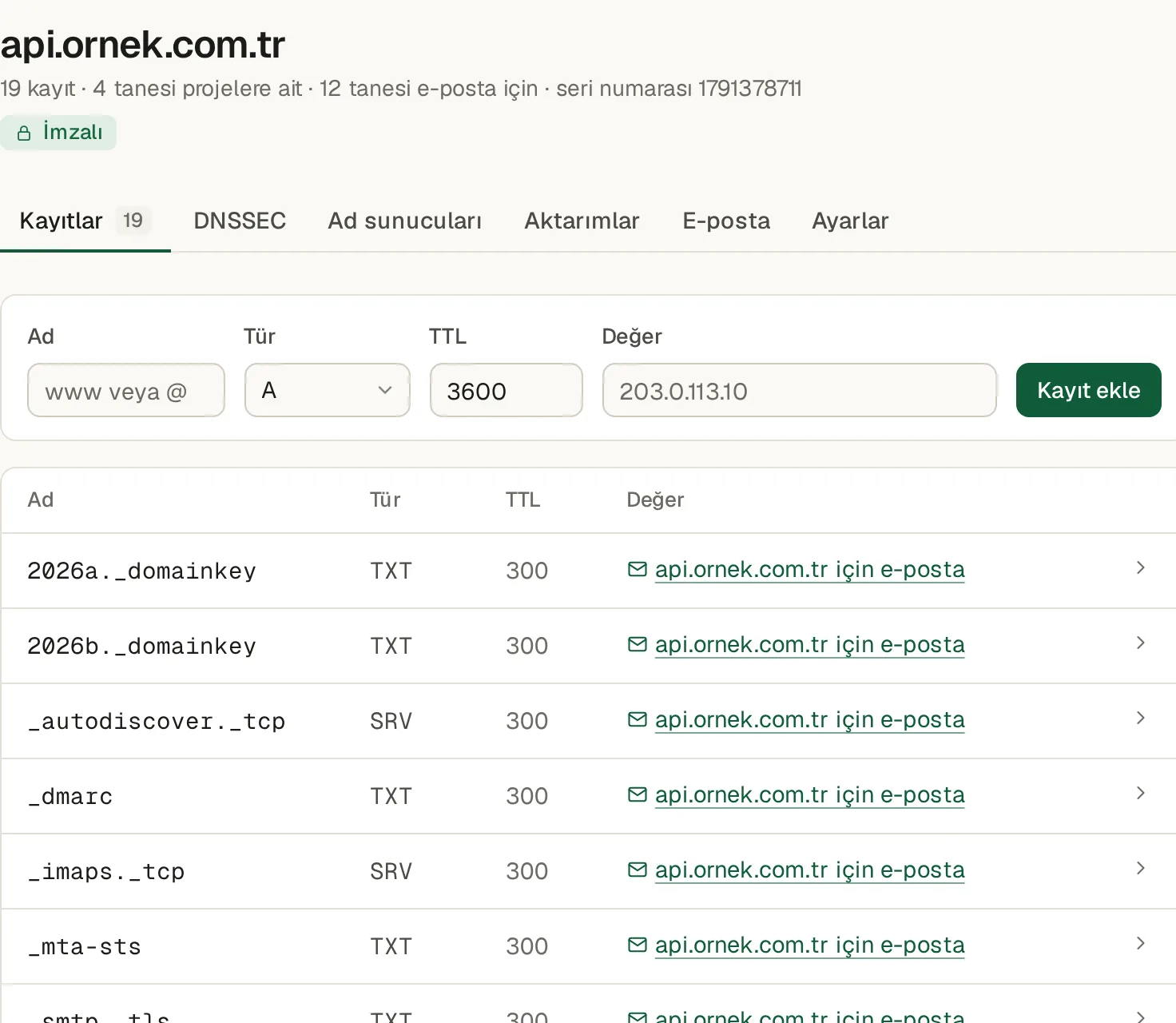
Task: Expand the _imaps._tcp record chevron
Action: coord(1141,869)
